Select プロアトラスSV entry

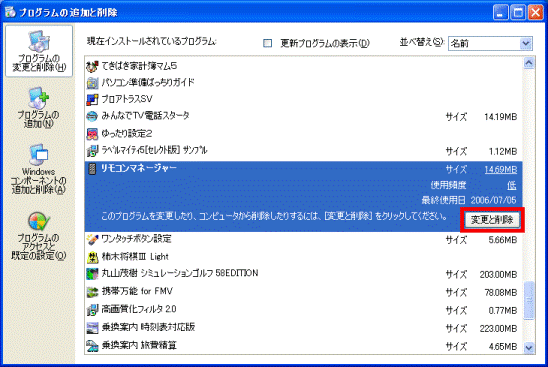coord(303,100)
